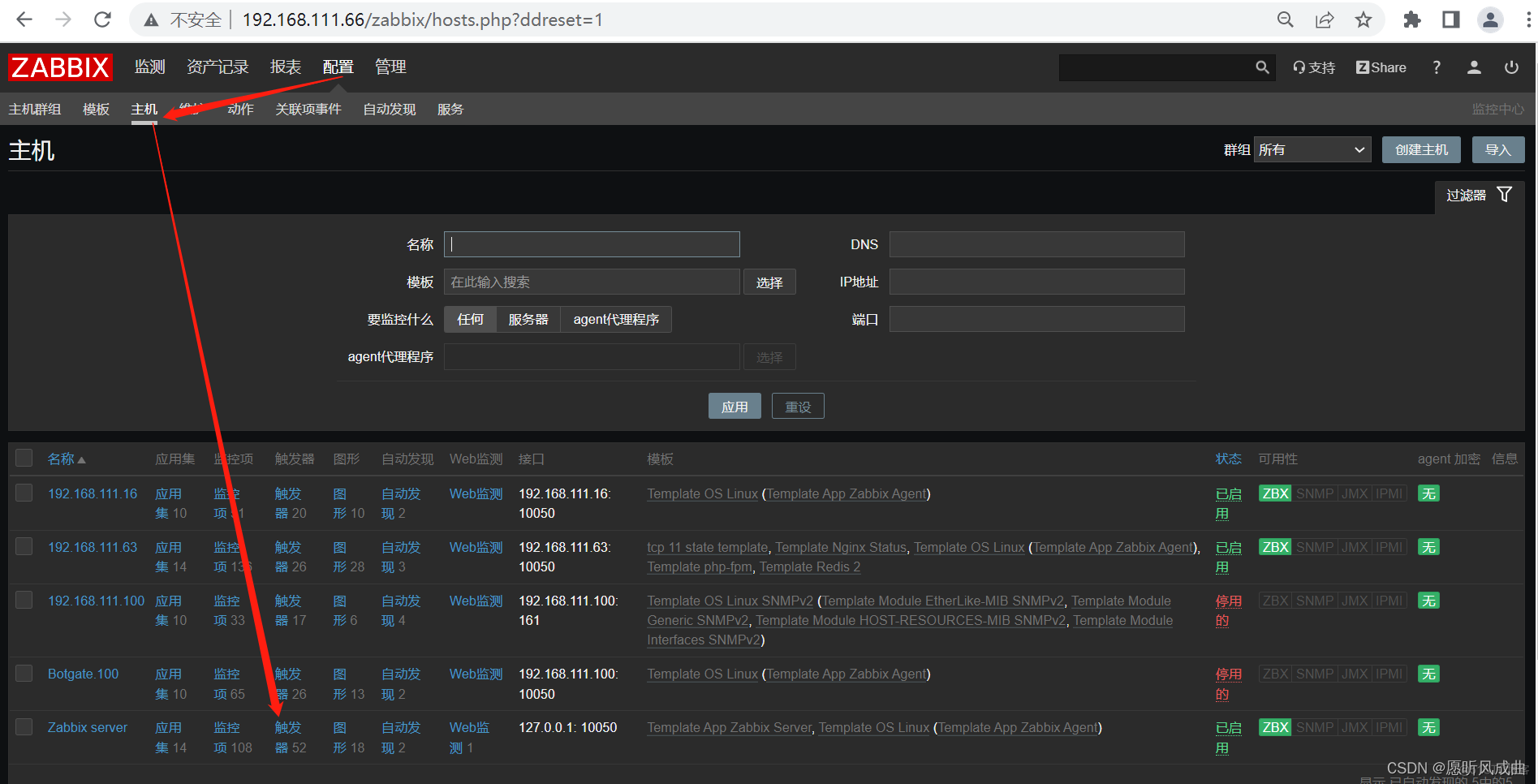
Task: Open Zabbix Share link
Action: (1381, 67)
